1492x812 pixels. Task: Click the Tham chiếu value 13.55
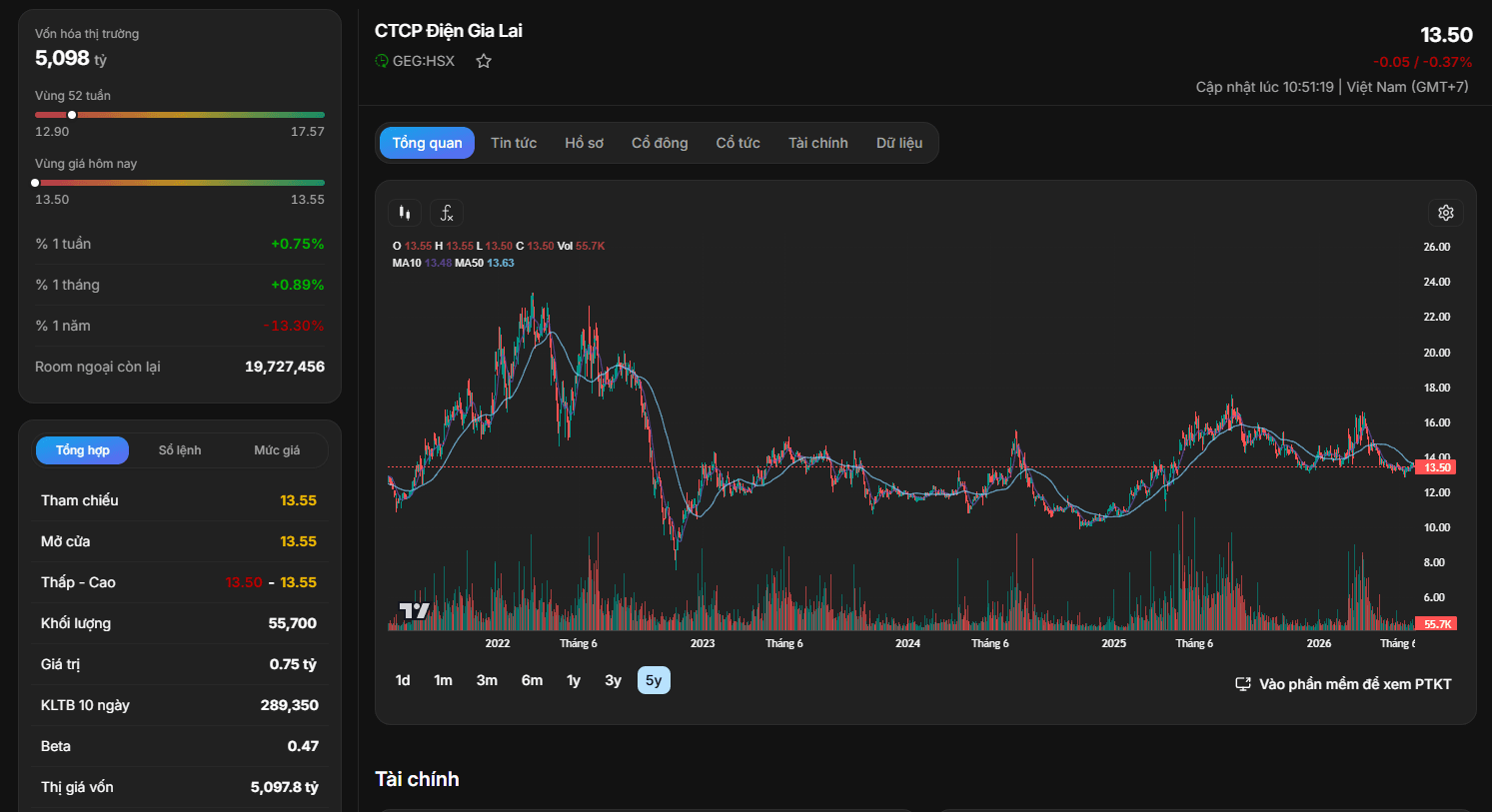(298, 500)
